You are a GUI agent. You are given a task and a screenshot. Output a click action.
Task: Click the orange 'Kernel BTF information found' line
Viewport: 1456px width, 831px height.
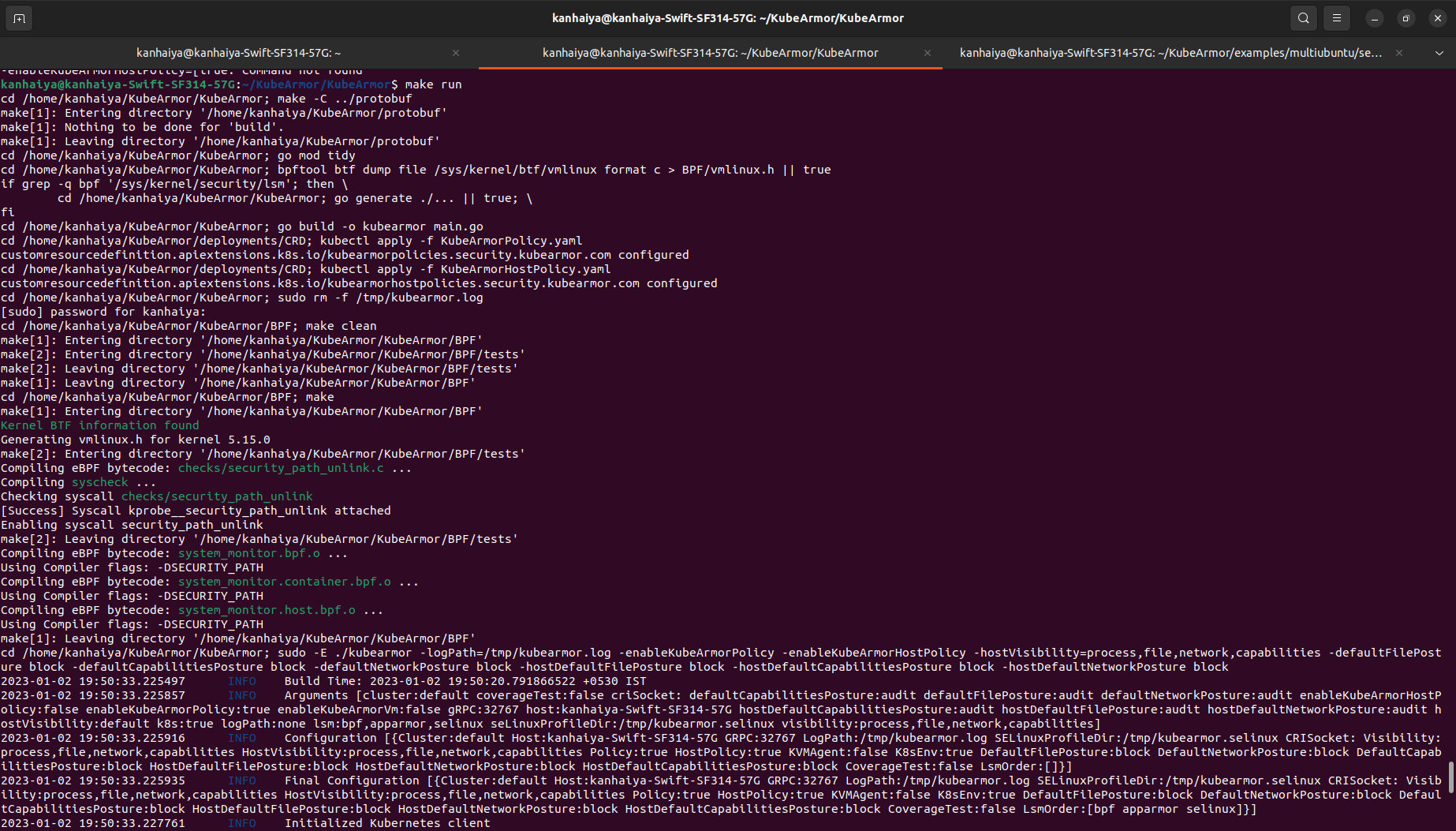pos(101,425)
